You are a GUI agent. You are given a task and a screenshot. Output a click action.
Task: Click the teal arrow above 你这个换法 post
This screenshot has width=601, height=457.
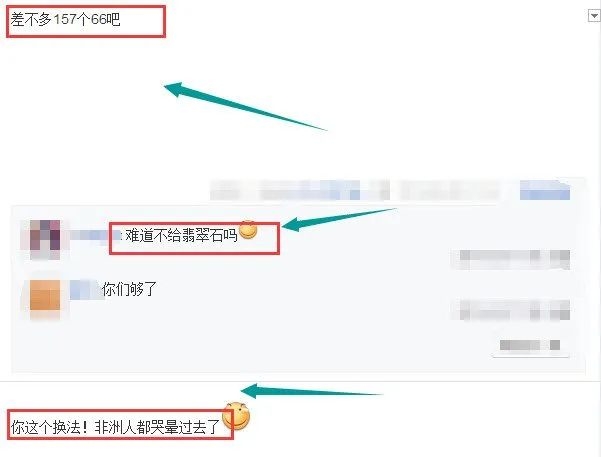(311, 391)
